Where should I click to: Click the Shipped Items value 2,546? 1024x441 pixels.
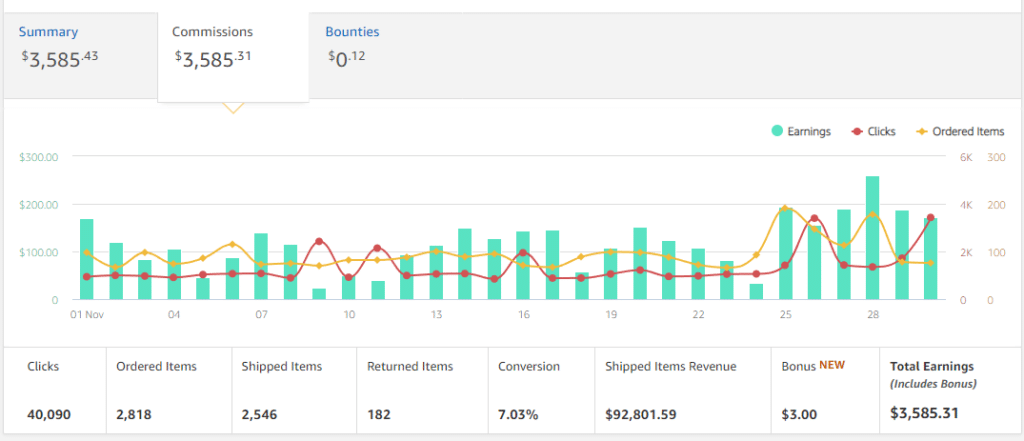259,414
